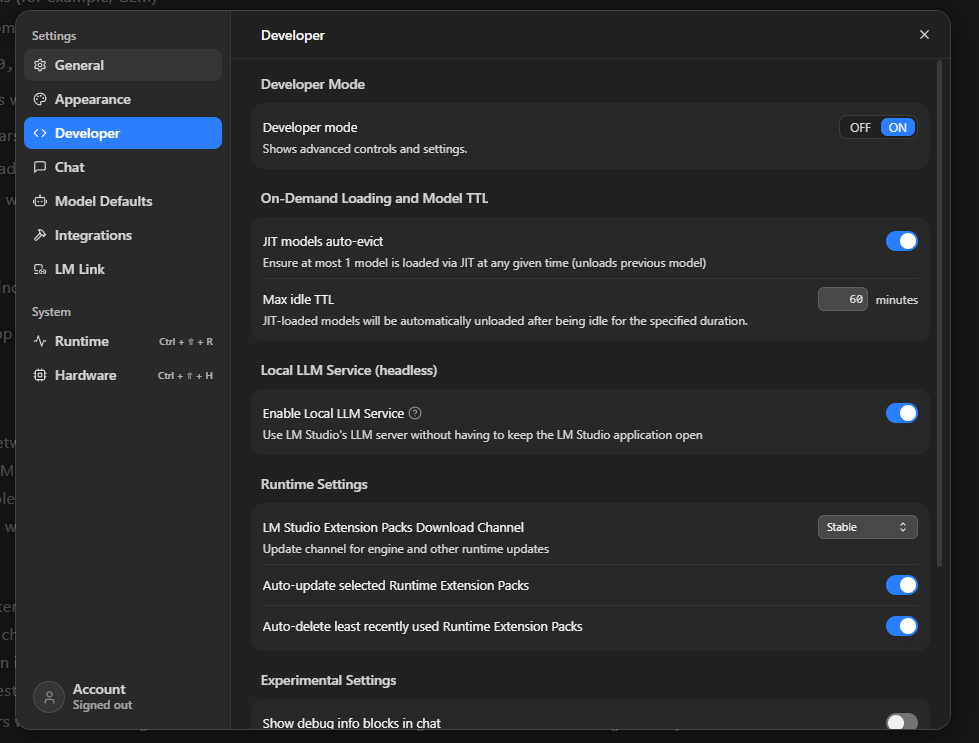
Task: Open the LM Link settings section
Action: pos(123,269)
